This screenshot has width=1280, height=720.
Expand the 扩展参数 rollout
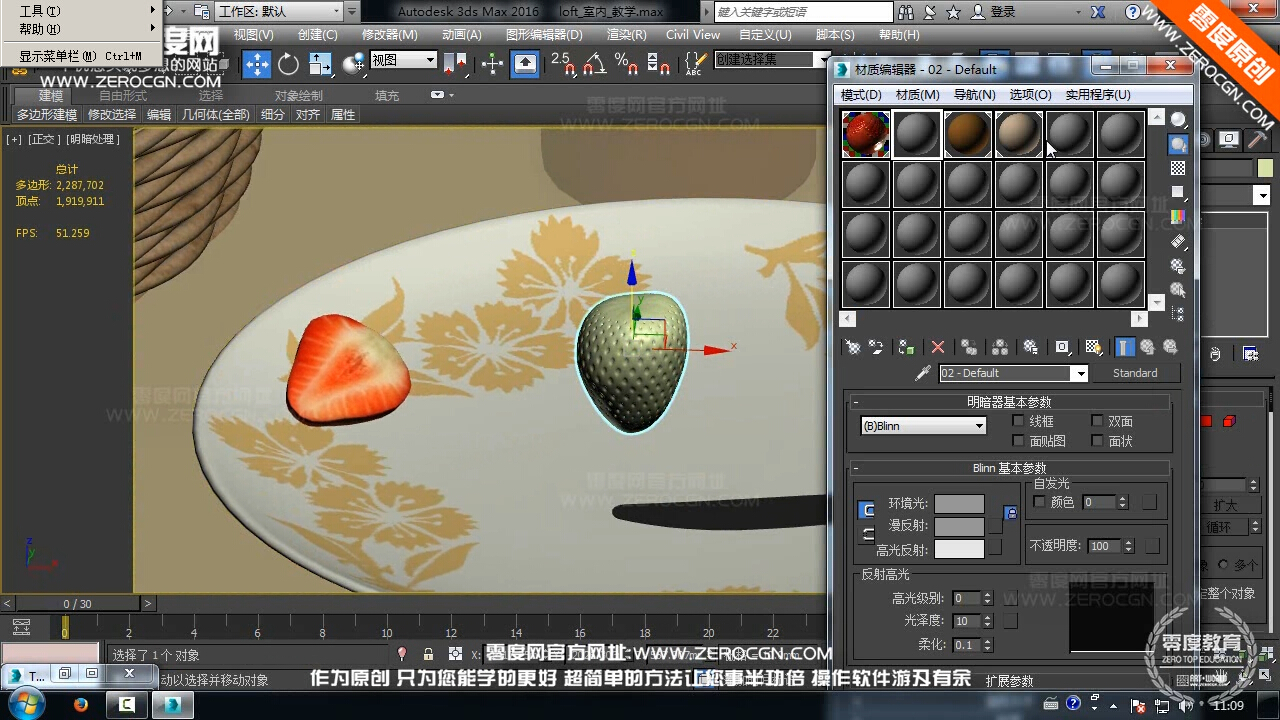tap(1008, 681)
